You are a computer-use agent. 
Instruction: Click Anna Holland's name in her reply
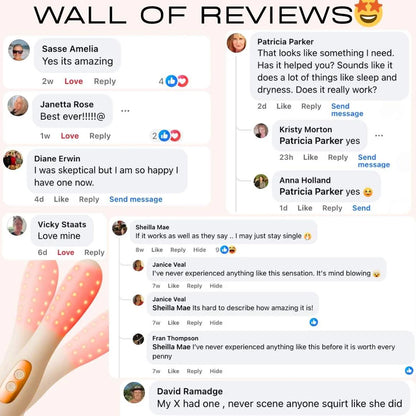coord(305,180)
